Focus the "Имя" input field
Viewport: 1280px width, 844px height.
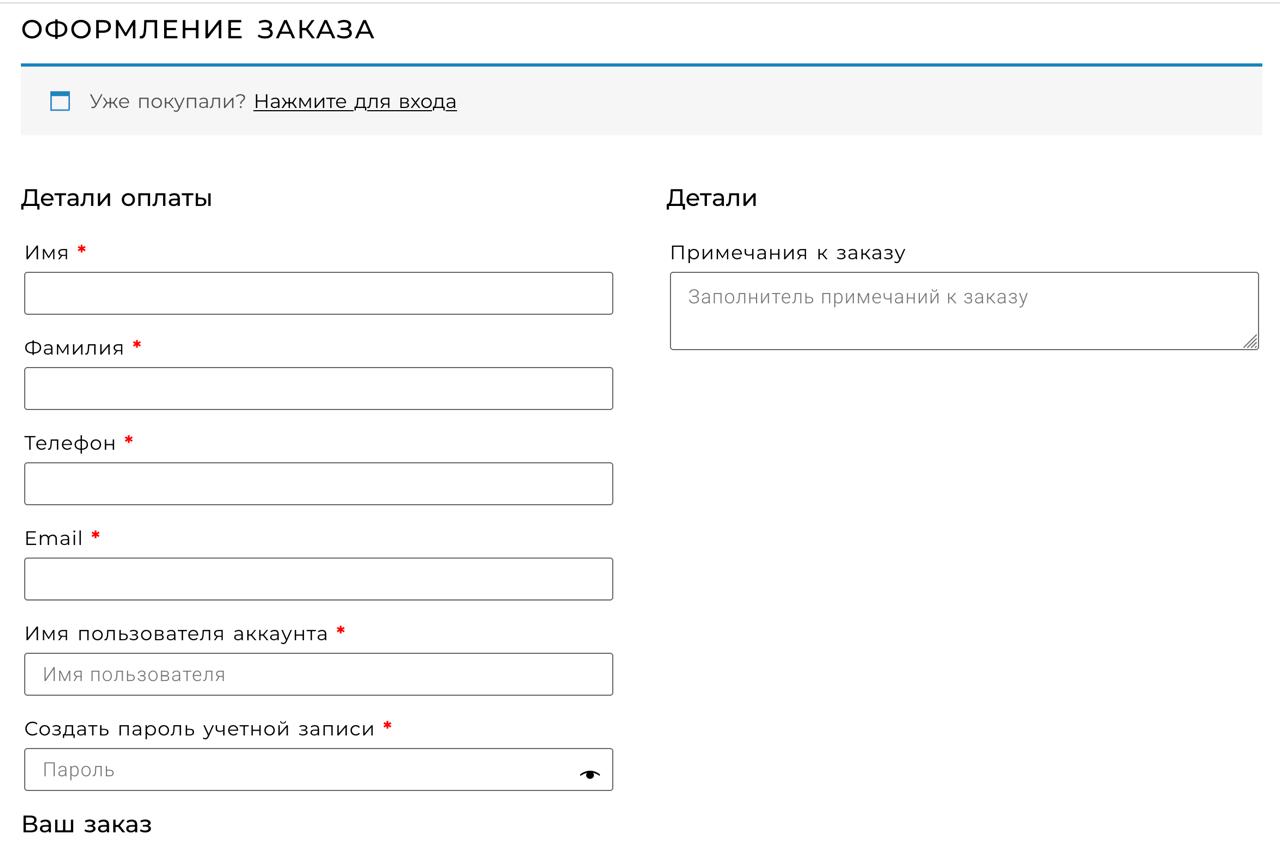pyautogui.click(x=318, y=293)
